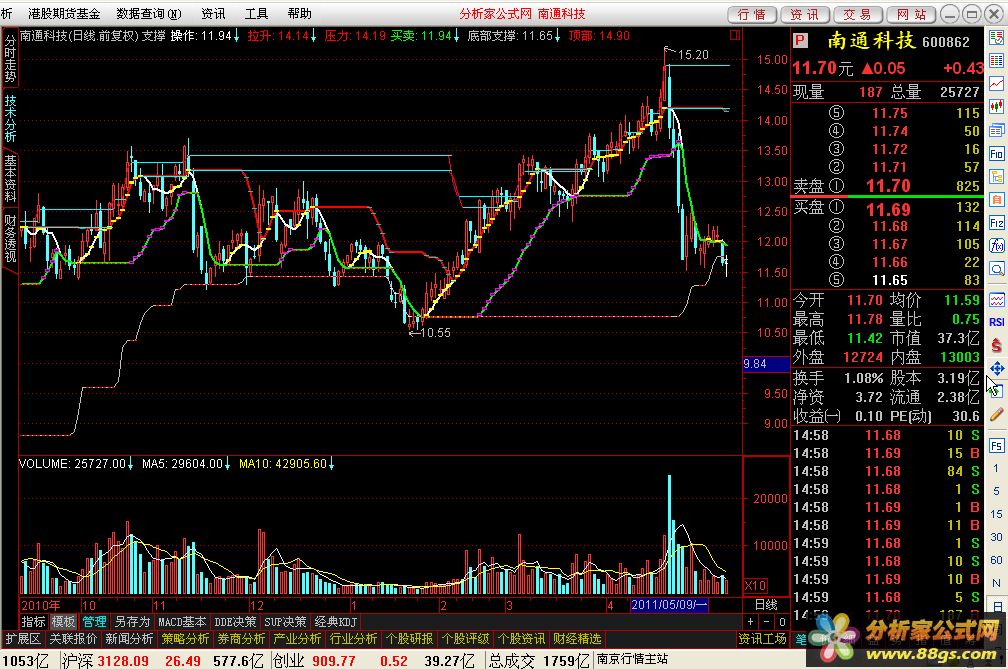Open the 帮助 menu
Viewport: 1008px width, 669px height.
point(300,13)
